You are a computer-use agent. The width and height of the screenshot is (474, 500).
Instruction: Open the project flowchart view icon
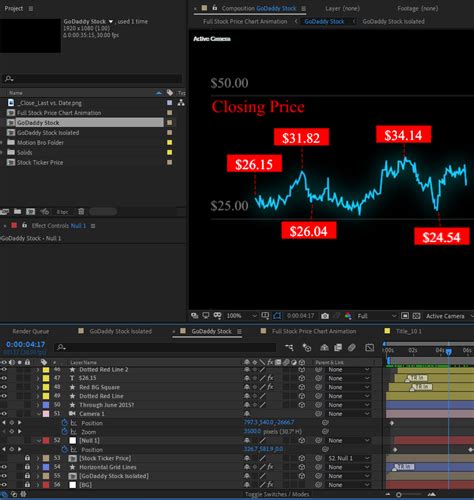181,103
